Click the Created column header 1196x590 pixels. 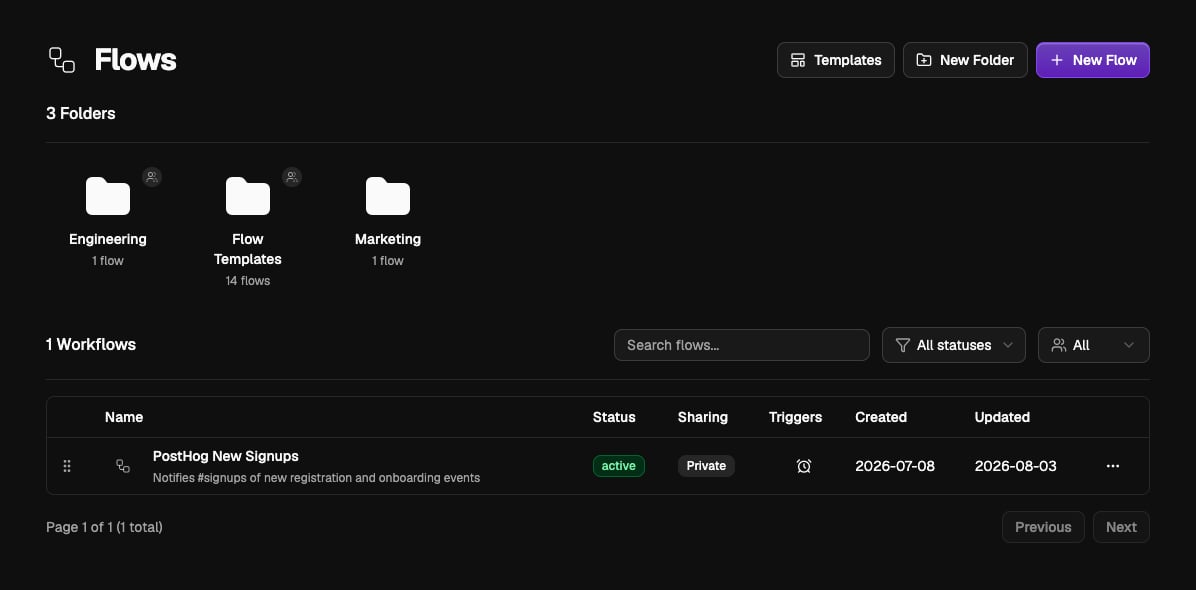point(881,417)
